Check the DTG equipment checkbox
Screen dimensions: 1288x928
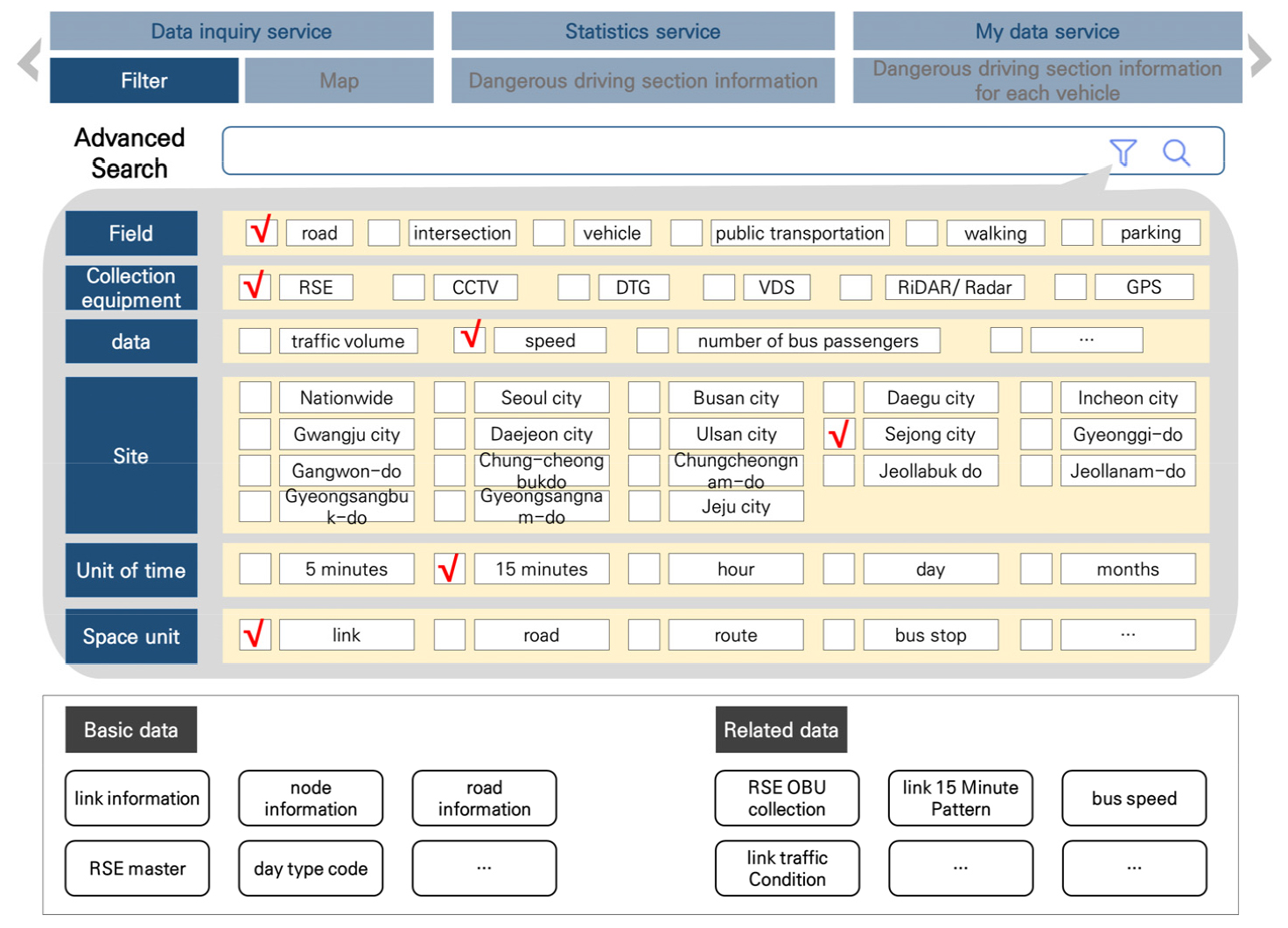[573, 287]
